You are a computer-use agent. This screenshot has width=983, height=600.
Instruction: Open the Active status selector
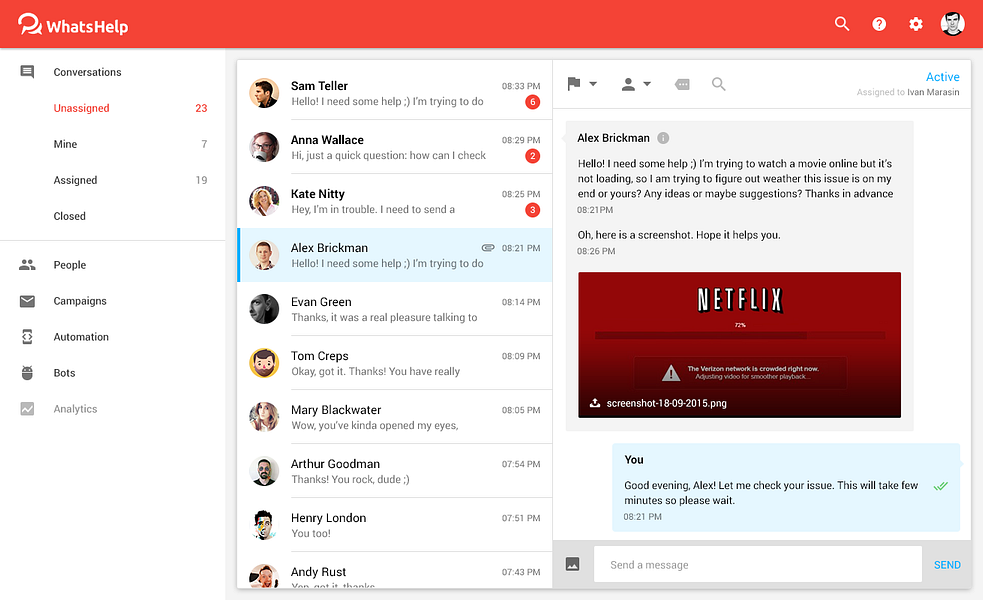942,76
